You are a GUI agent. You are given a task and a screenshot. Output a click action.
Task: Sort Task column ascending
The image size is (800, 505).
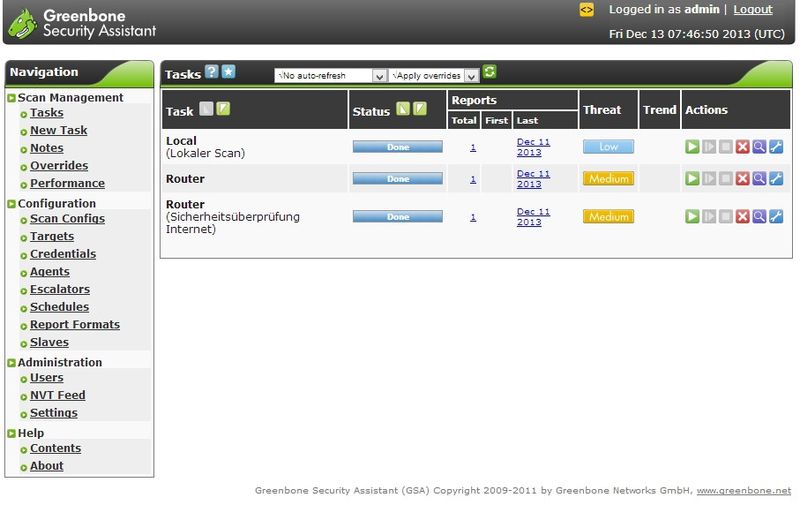click(206, 109)
